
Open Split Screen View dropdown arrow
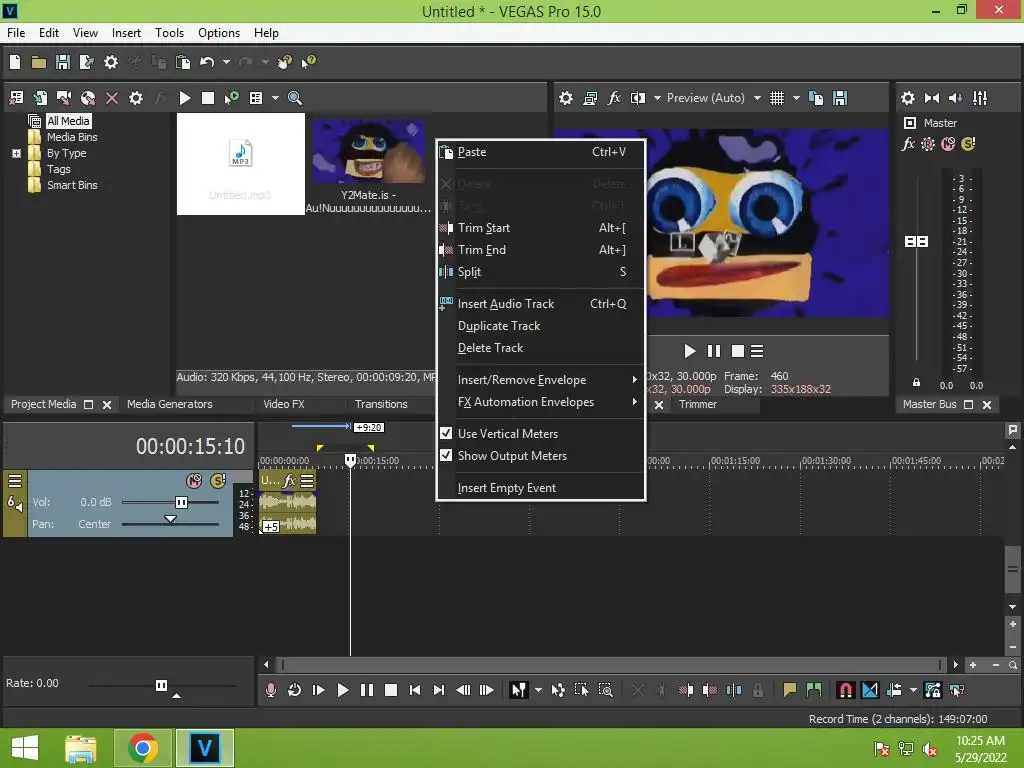[657, 98]
